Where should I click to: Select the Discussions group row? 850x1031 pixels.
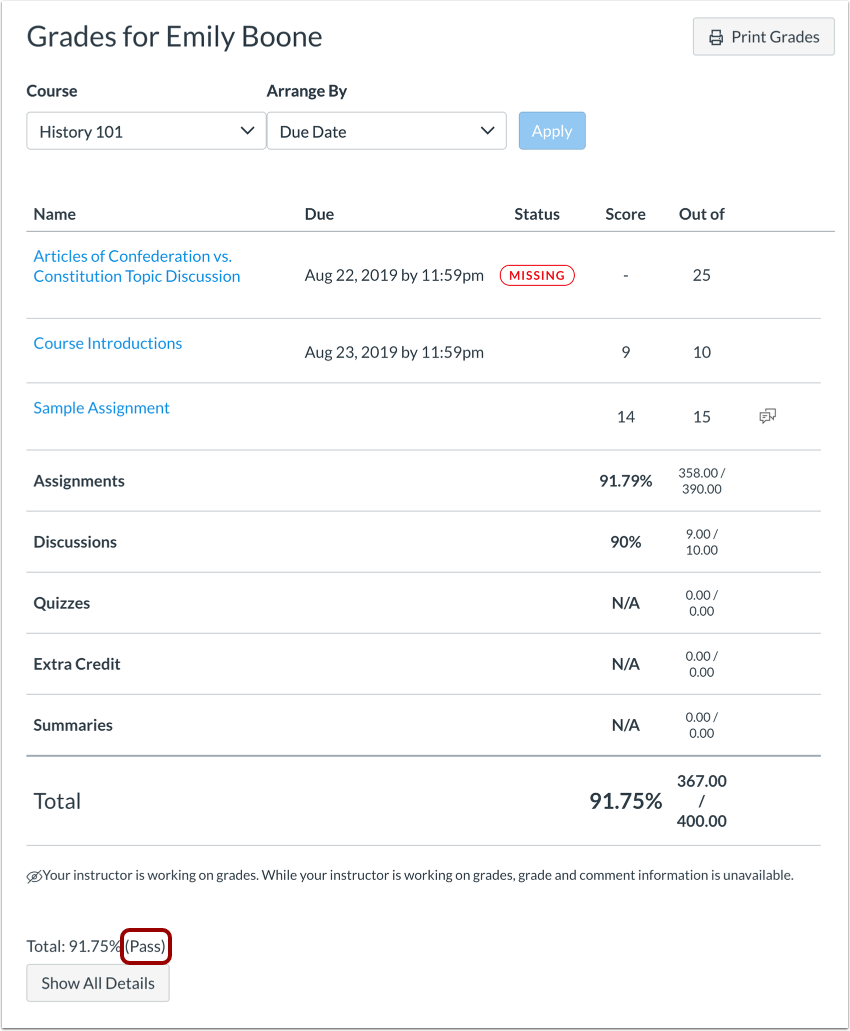[x=75, y=542]
